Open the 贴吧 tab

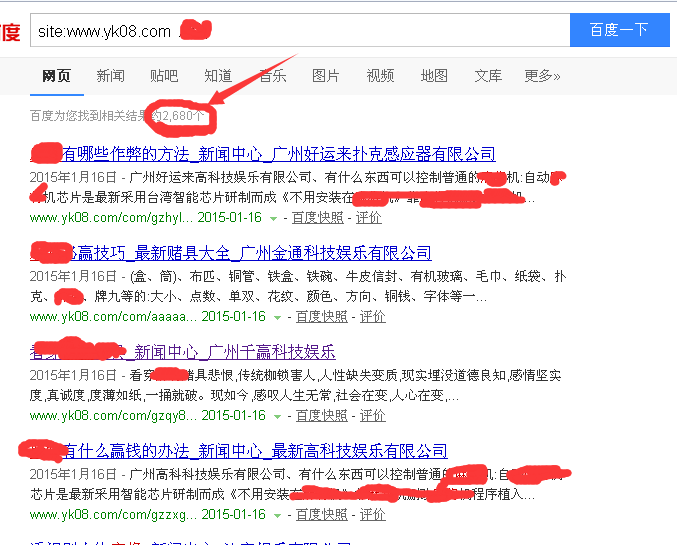click(x=164, y=76)
